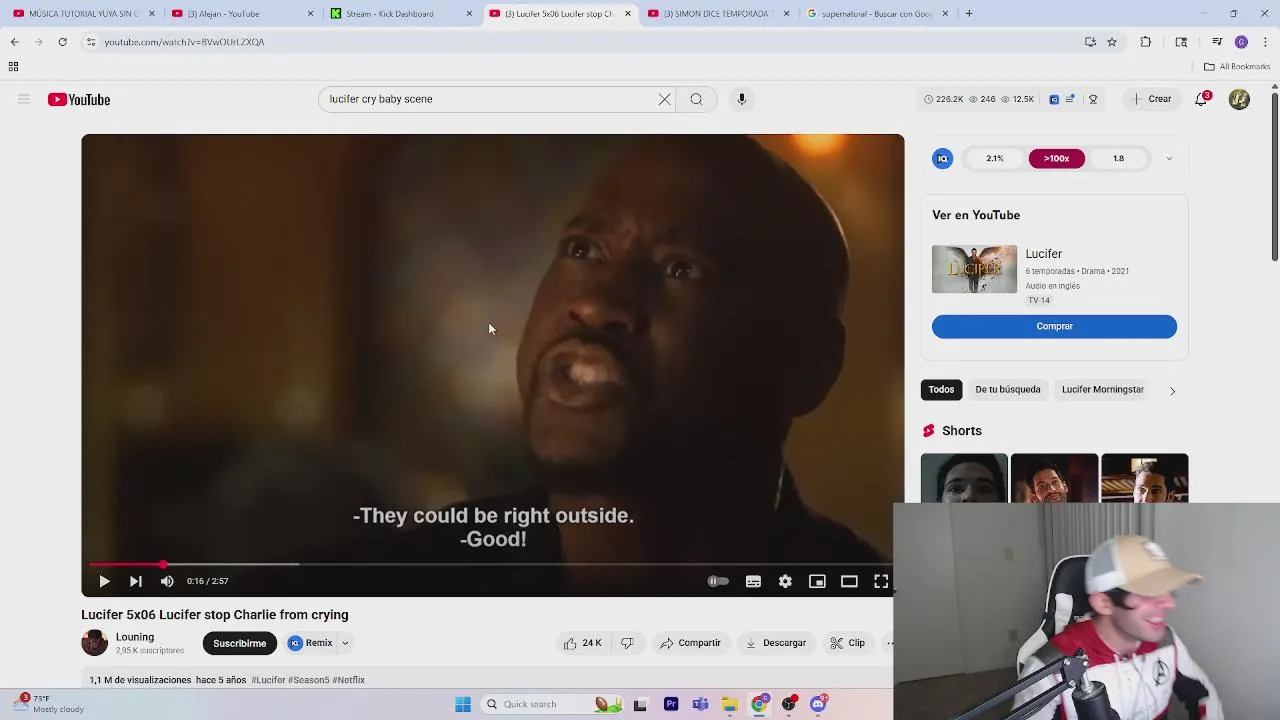
Task: Open All Bookmarks folder
Action: pyautogui.click(x=1237, y=67)
